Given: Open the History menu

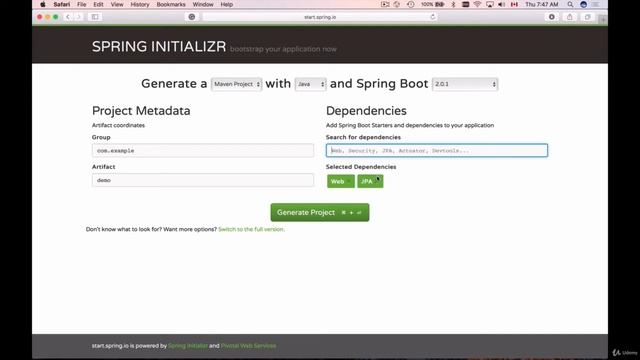Looking at the screenshot, I should click(x=140, y=4).
